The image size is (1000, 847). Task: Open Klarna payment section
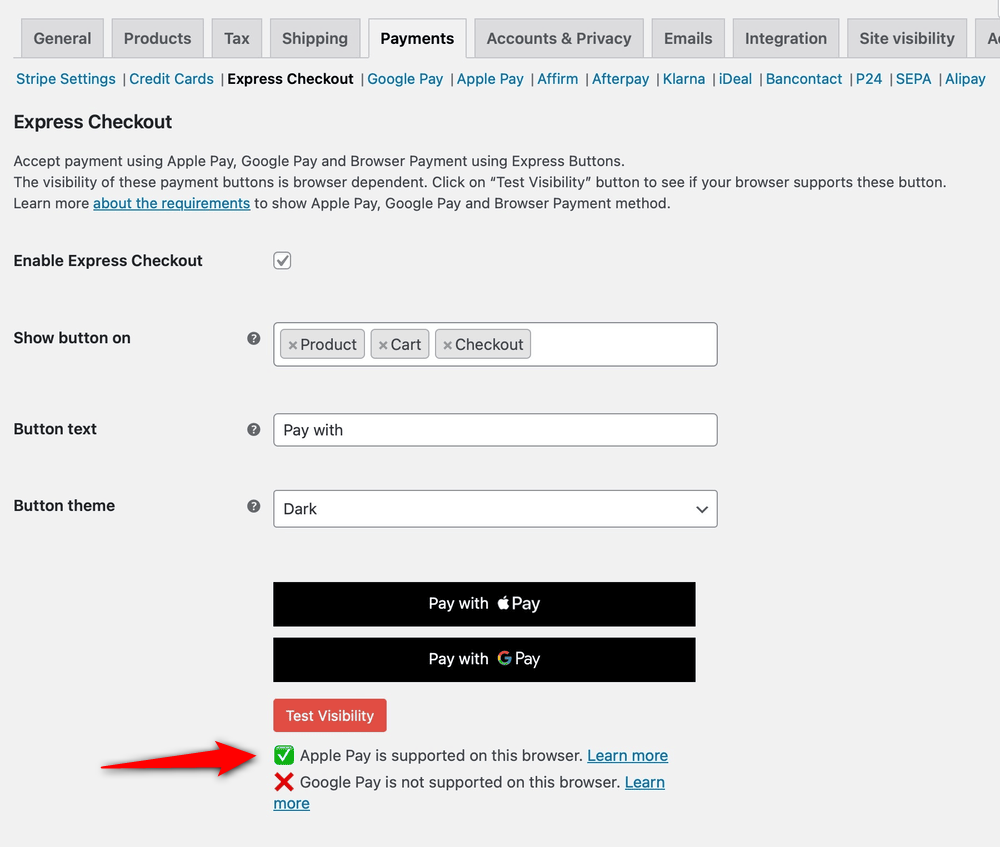[684, 79]
